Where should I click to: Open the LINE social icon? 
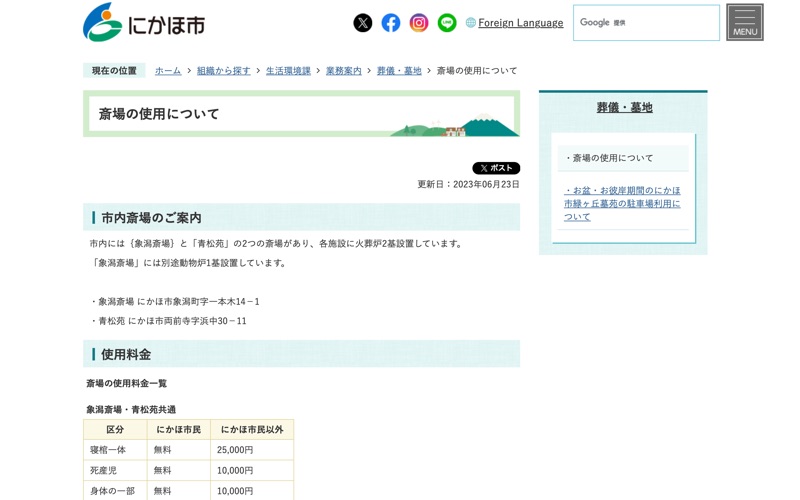click(x=447, y=23)
